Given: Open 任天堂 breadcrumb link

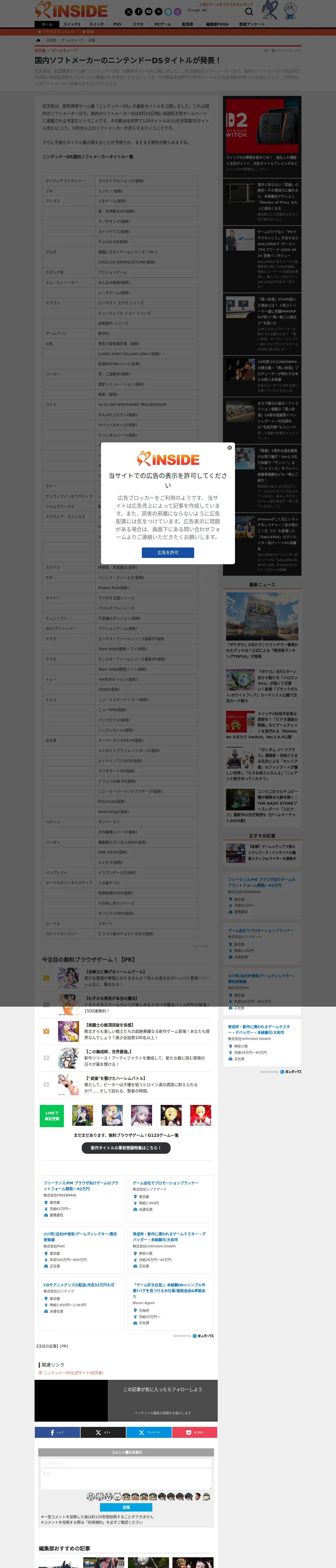Looking at the screenshot, I should pyautogui.click(x=51, y=40).
